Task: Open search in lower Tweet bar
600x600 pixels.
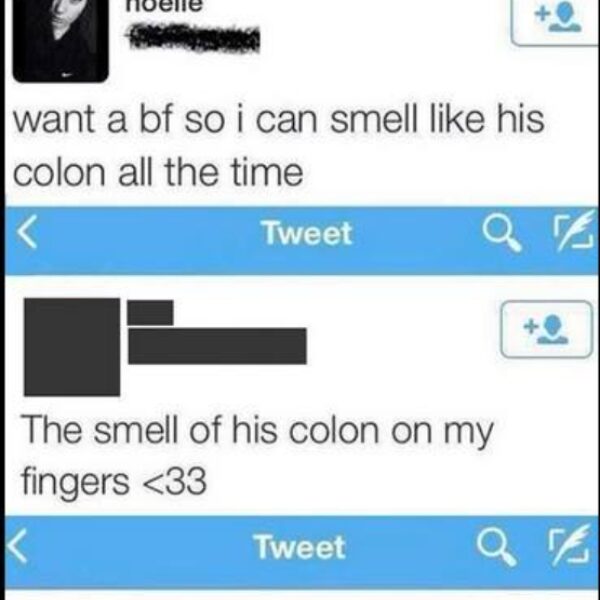Action: click(496, 547)
